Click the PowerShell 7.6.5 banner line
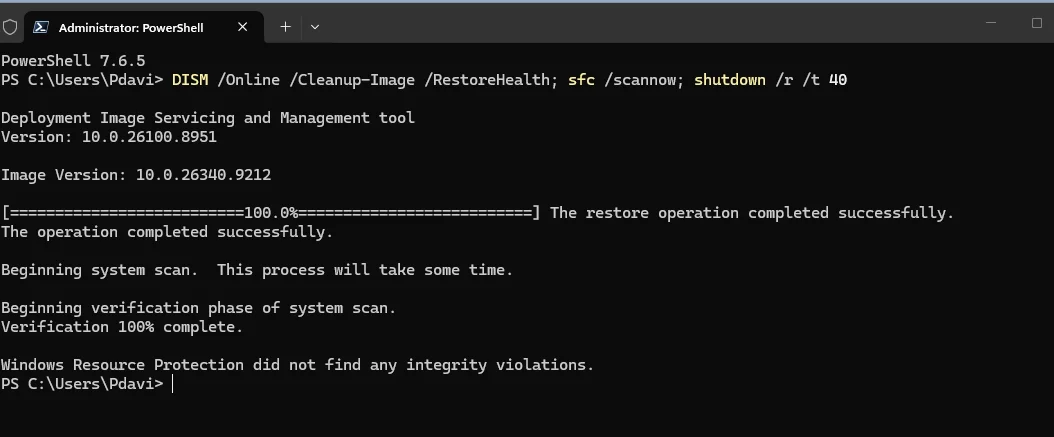 click(73, 61)
